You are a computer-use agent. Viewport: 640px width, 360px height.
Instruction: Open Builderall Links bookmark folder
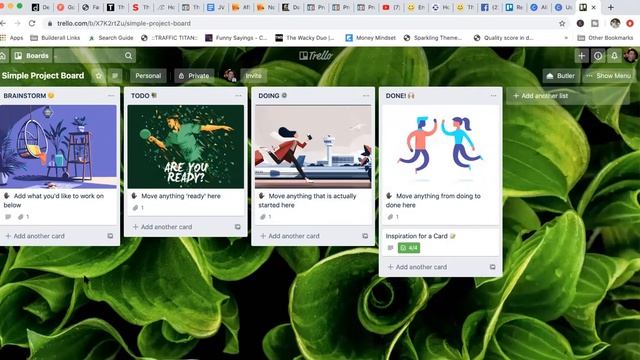click(55, 38)
